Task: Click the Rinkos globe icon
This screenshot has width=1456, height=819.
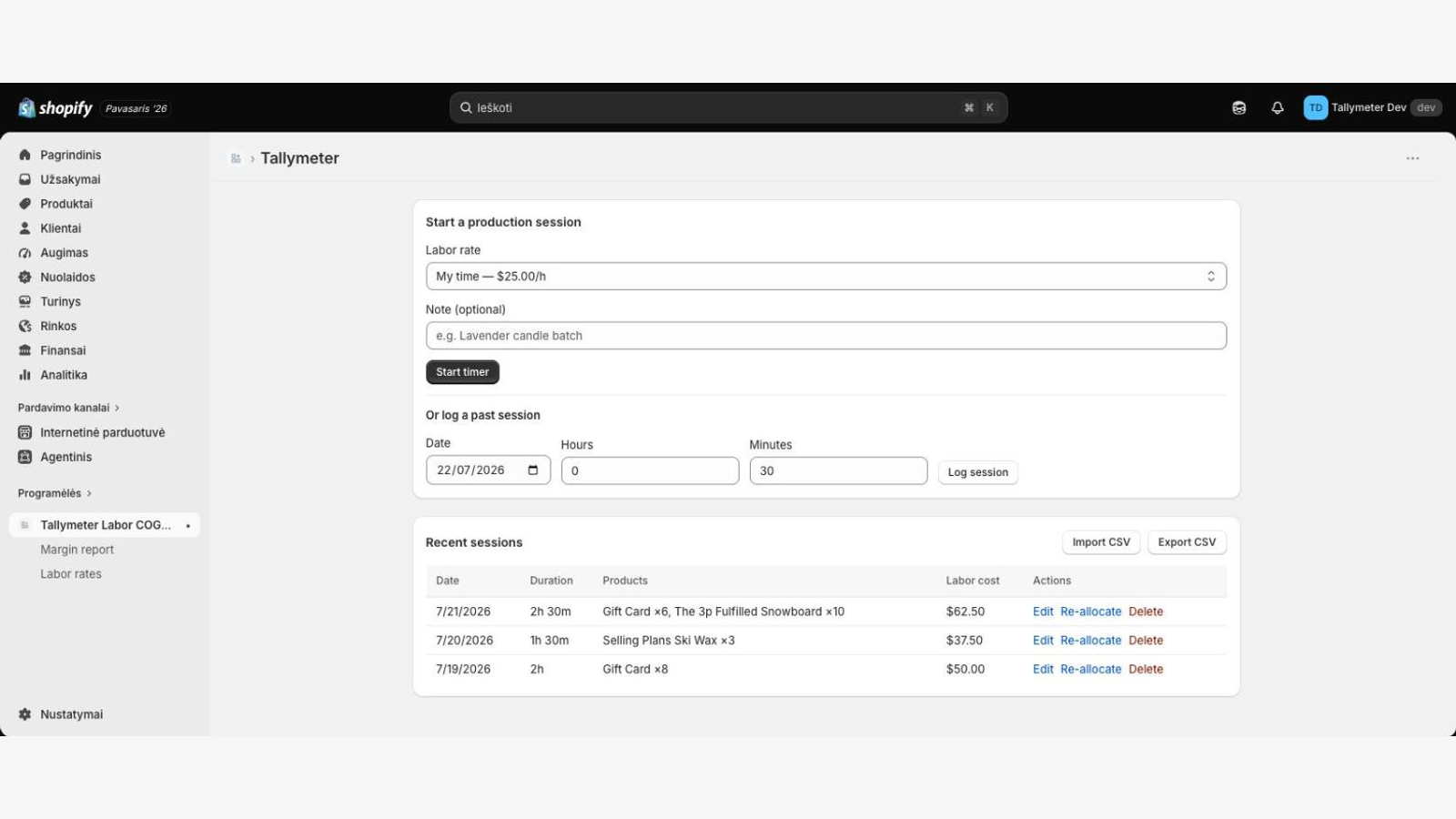Action: pyautogui.click(x=25, y=326)
